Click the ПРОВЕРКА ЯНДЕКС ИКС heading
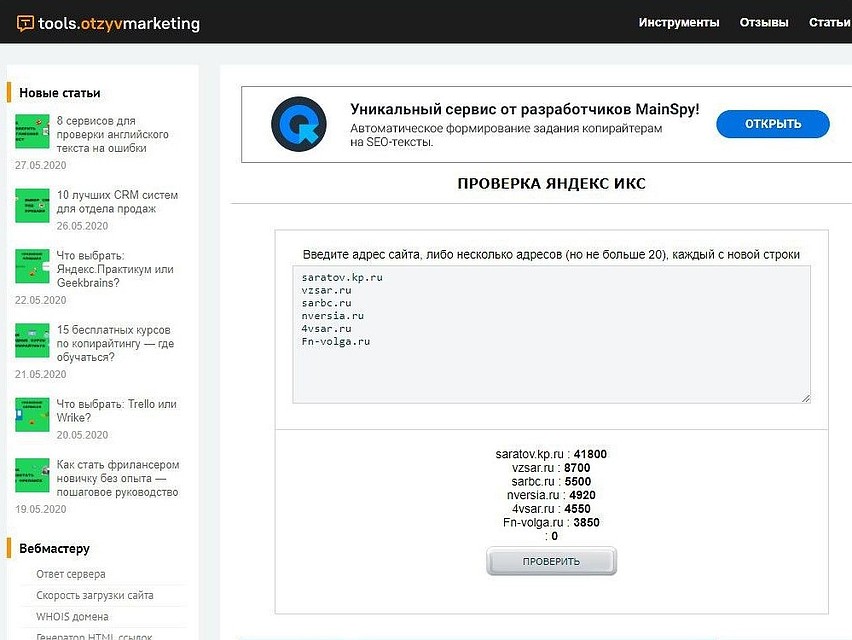 (x=551, y=184)
